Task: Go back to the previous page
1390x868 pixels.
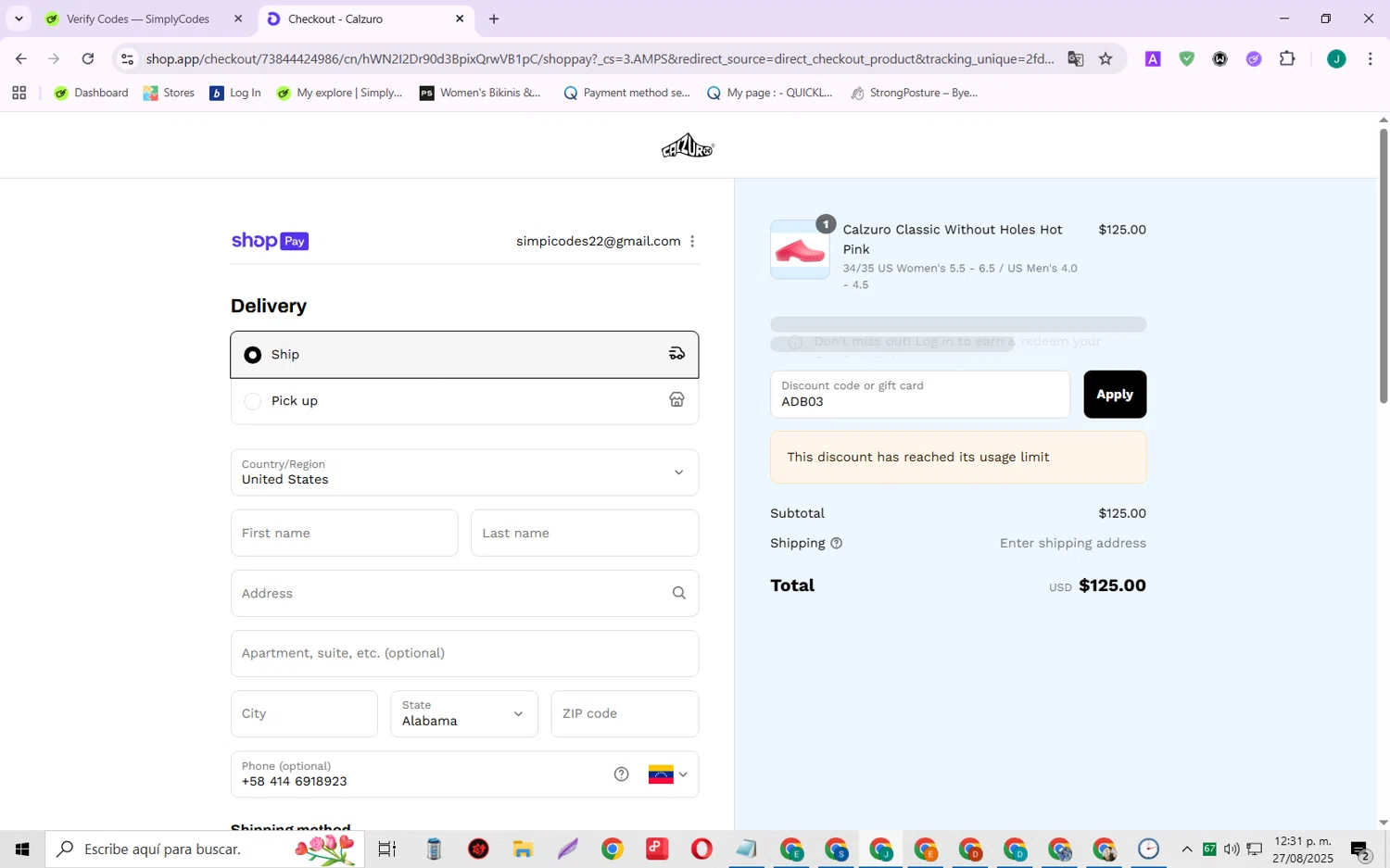Action: pos(20,58)
